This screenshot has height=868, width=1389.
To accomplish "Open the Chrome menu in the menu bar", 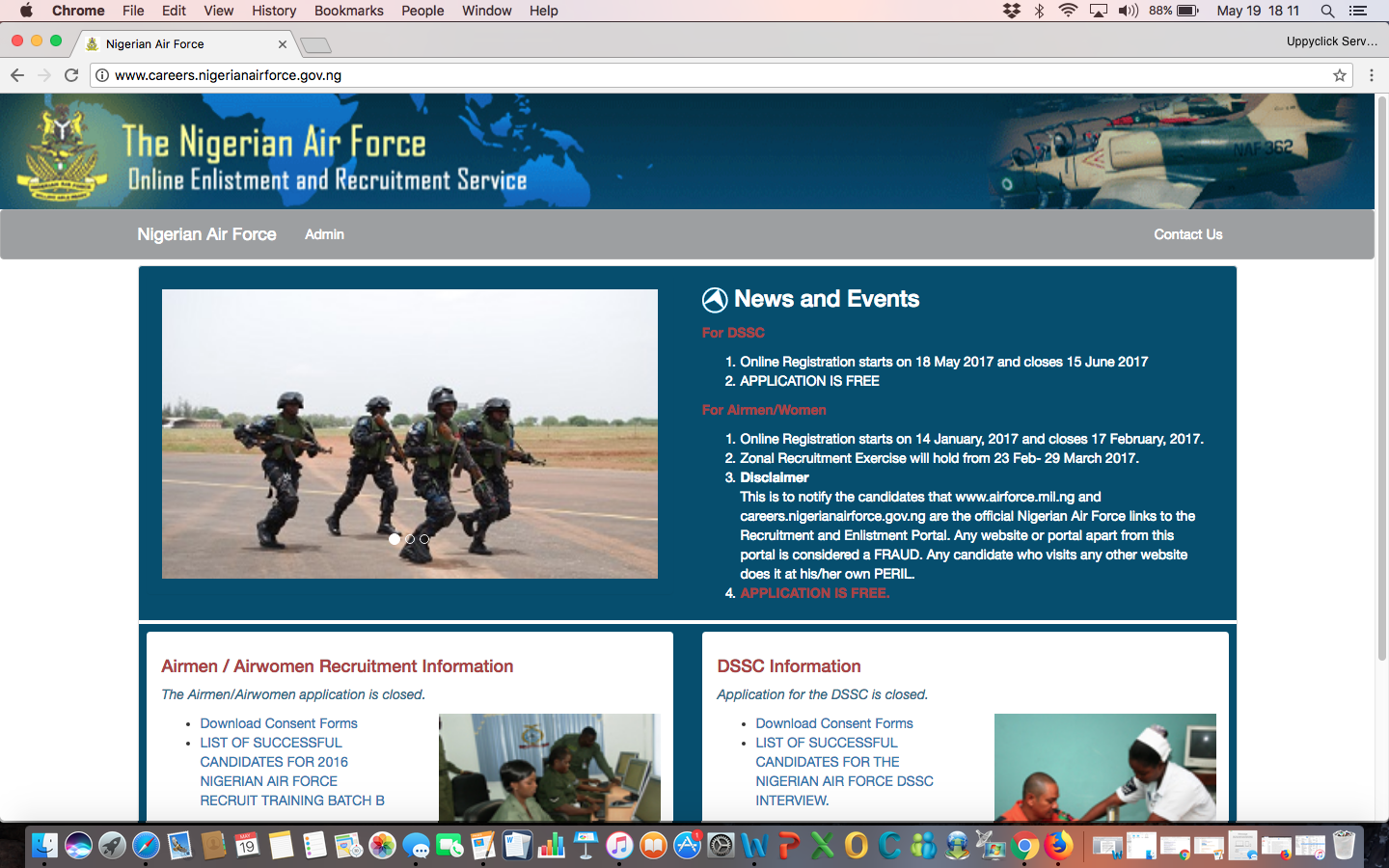I will coord(78,11).
